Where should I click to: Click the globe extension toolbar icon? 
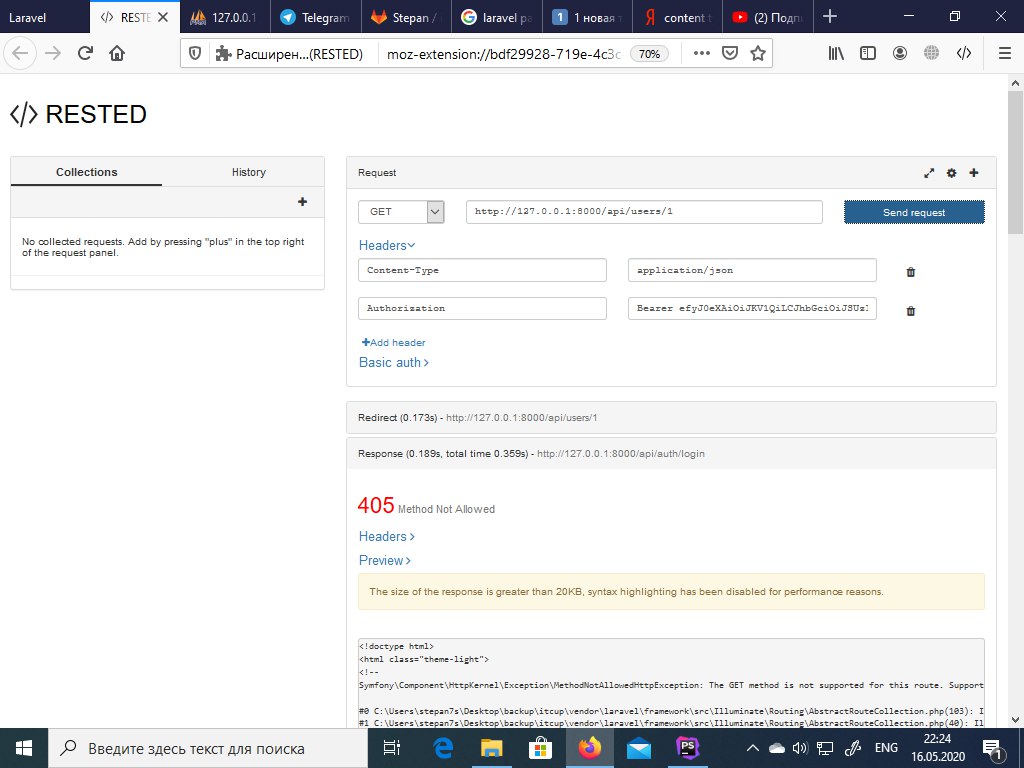(931, 54)
